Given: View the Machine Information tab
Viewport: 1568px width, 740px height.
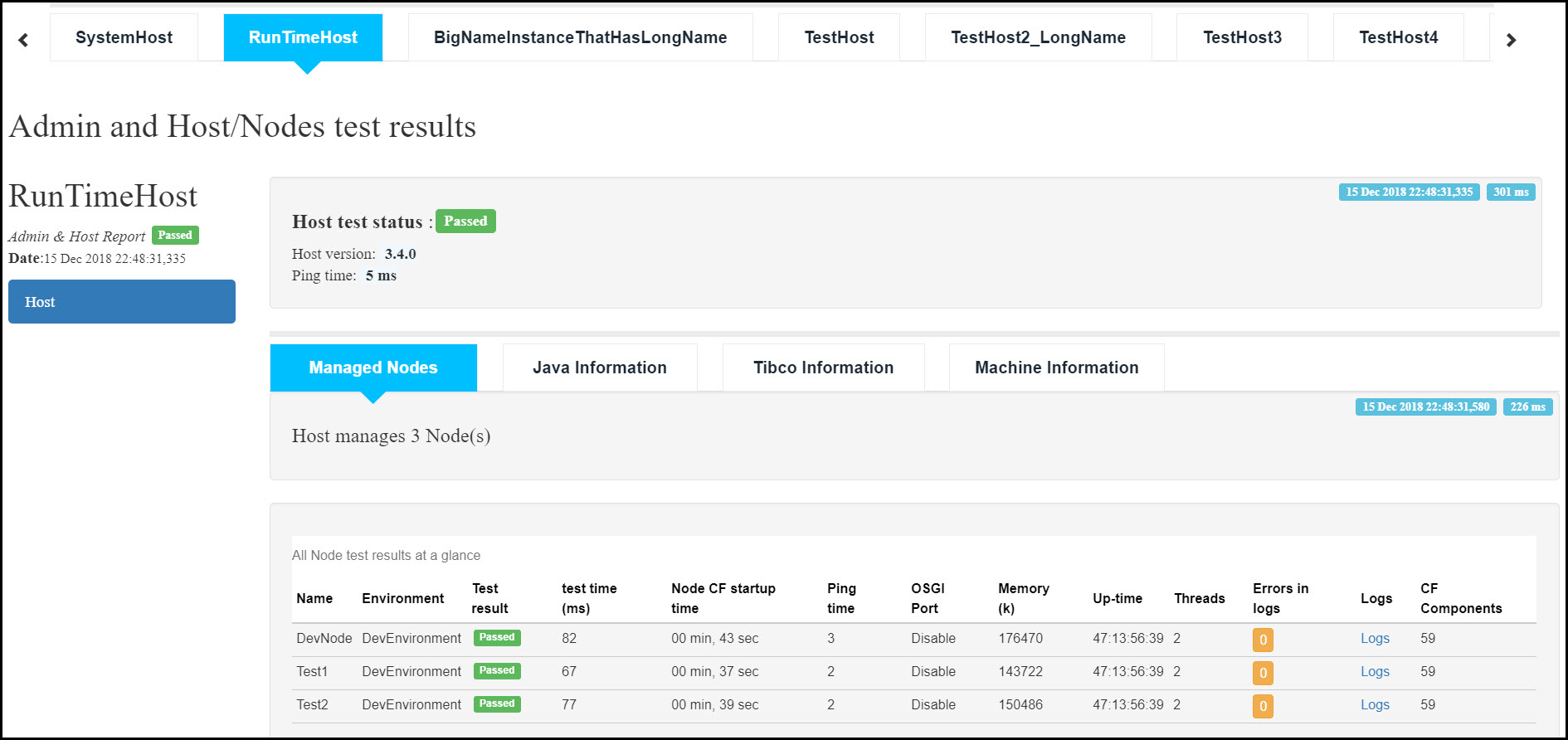Looking at the screenshot, I should coord(1056,368).
